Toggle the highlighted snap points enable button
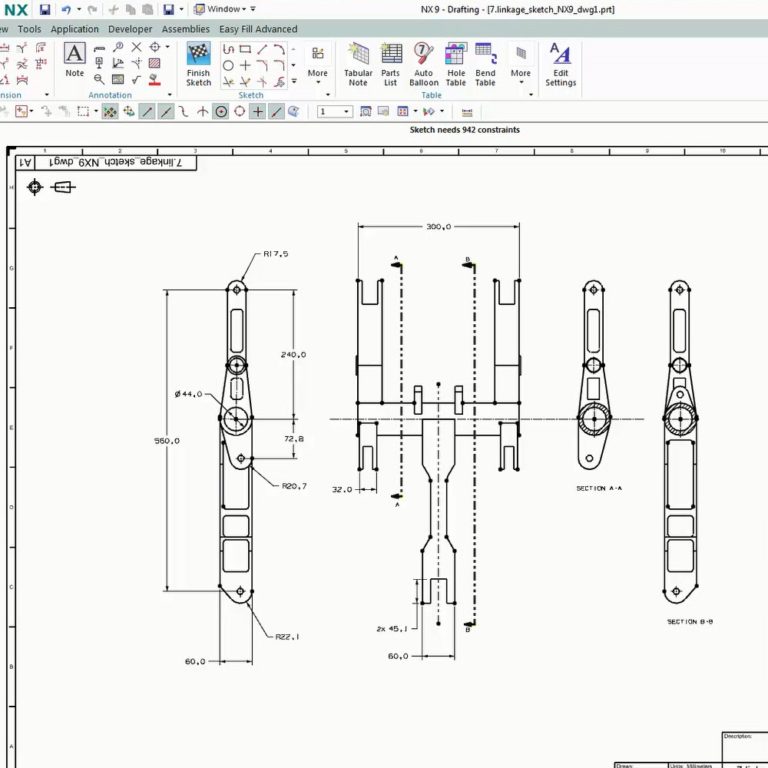Screen dimensions: 768x768 110,112
